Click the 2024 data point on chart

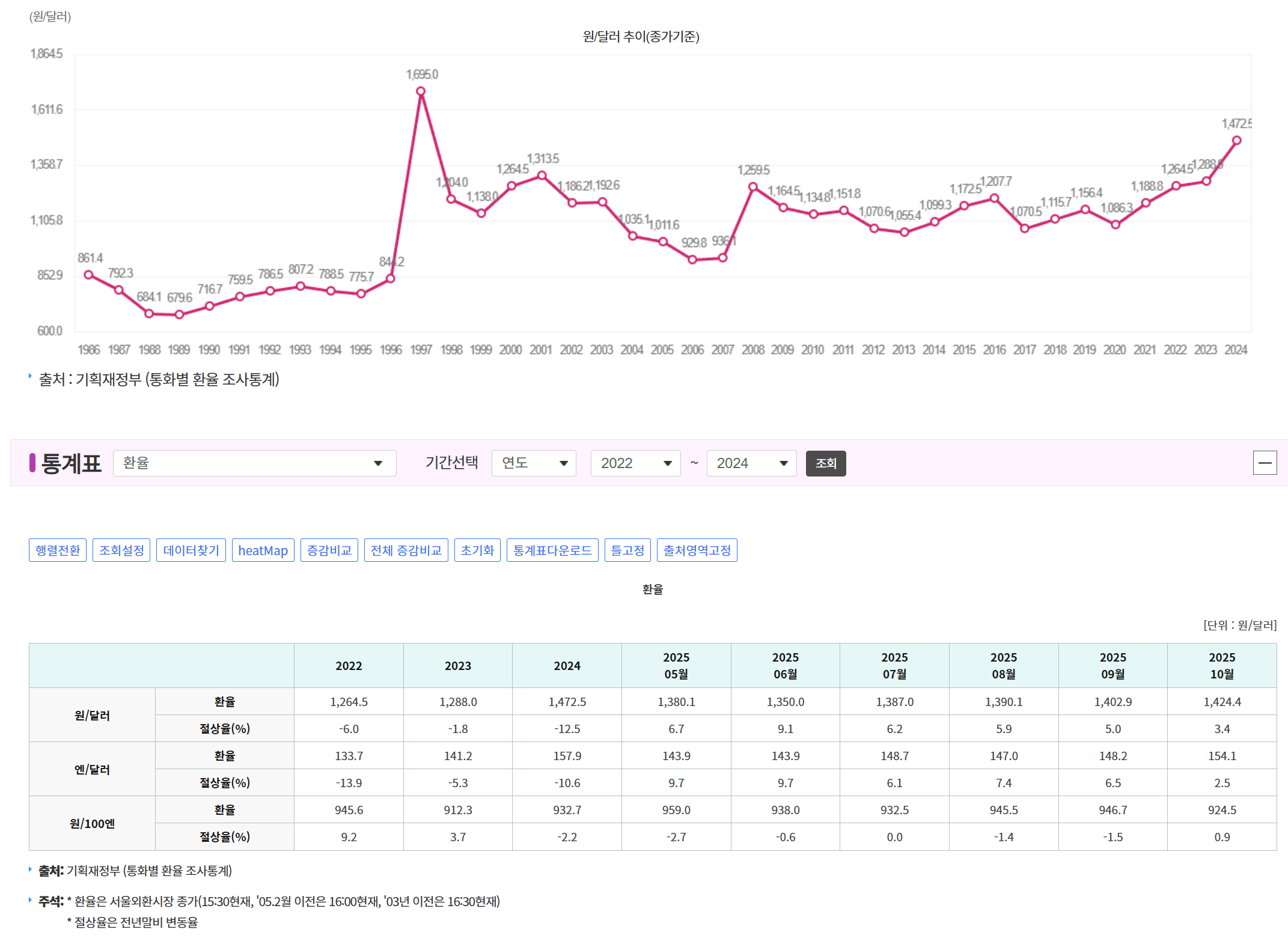[1236, 141]
